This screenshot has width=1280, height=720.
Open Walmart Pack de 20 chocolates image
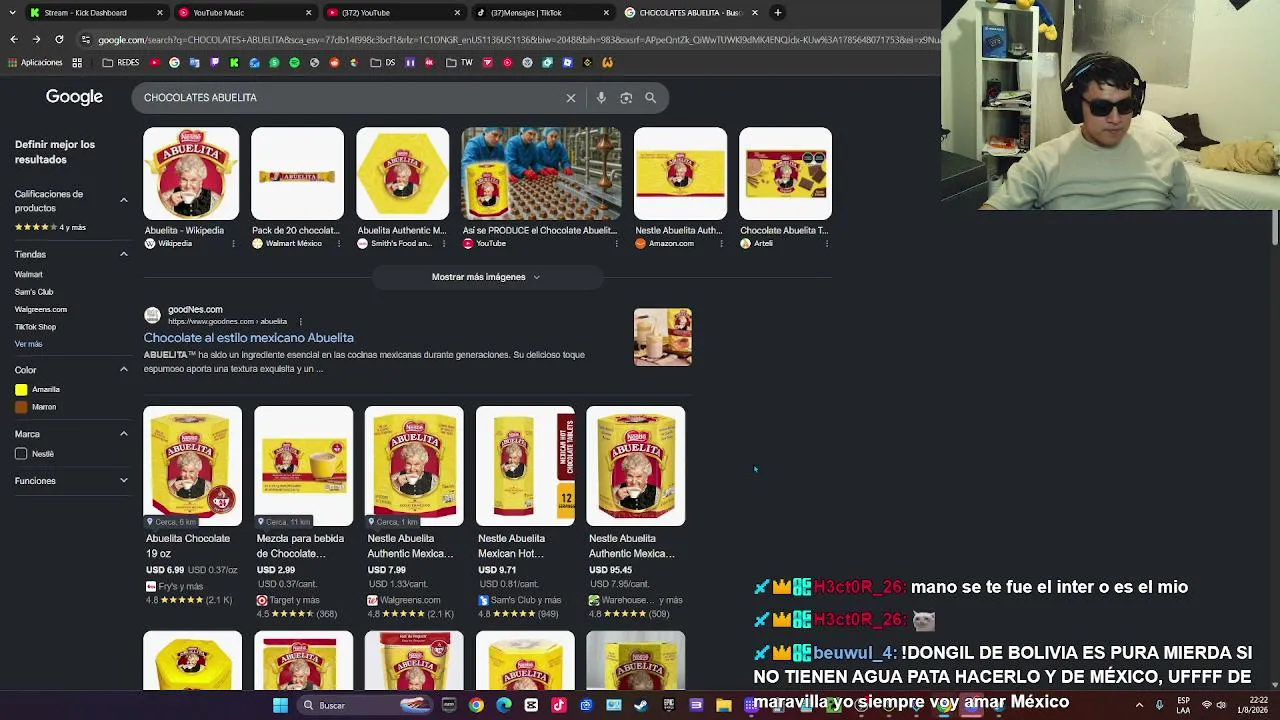point(297,174)
